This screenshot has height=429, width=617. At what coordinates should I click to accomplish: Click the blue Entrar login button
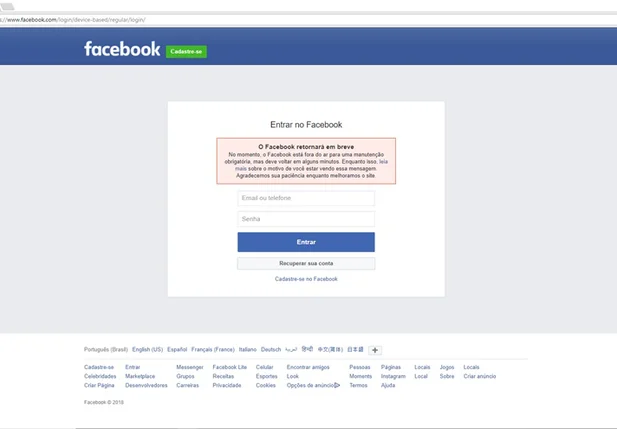point(306,242)
